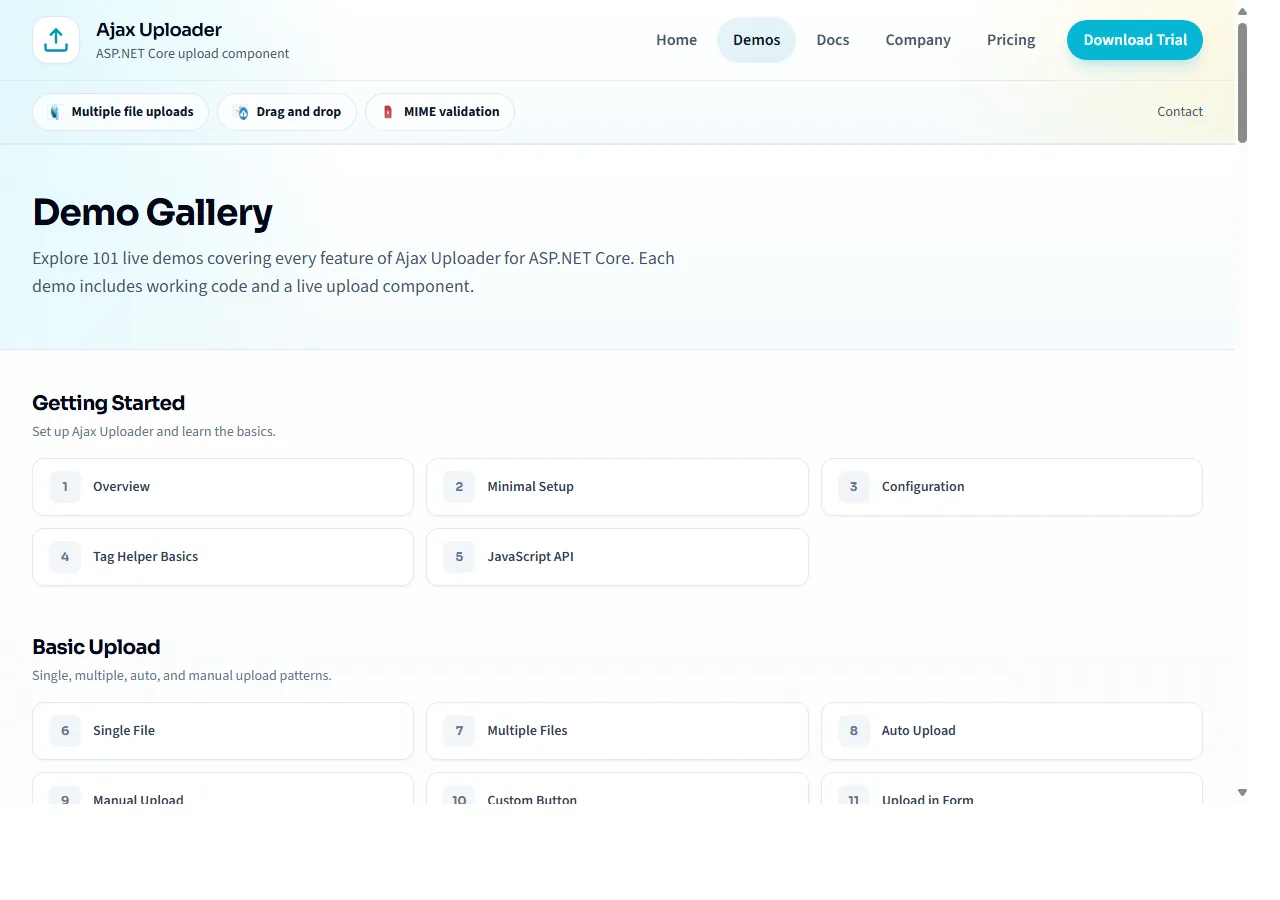Open the Upload in Form demo

pyautogui.click(x=1012, y=789)
